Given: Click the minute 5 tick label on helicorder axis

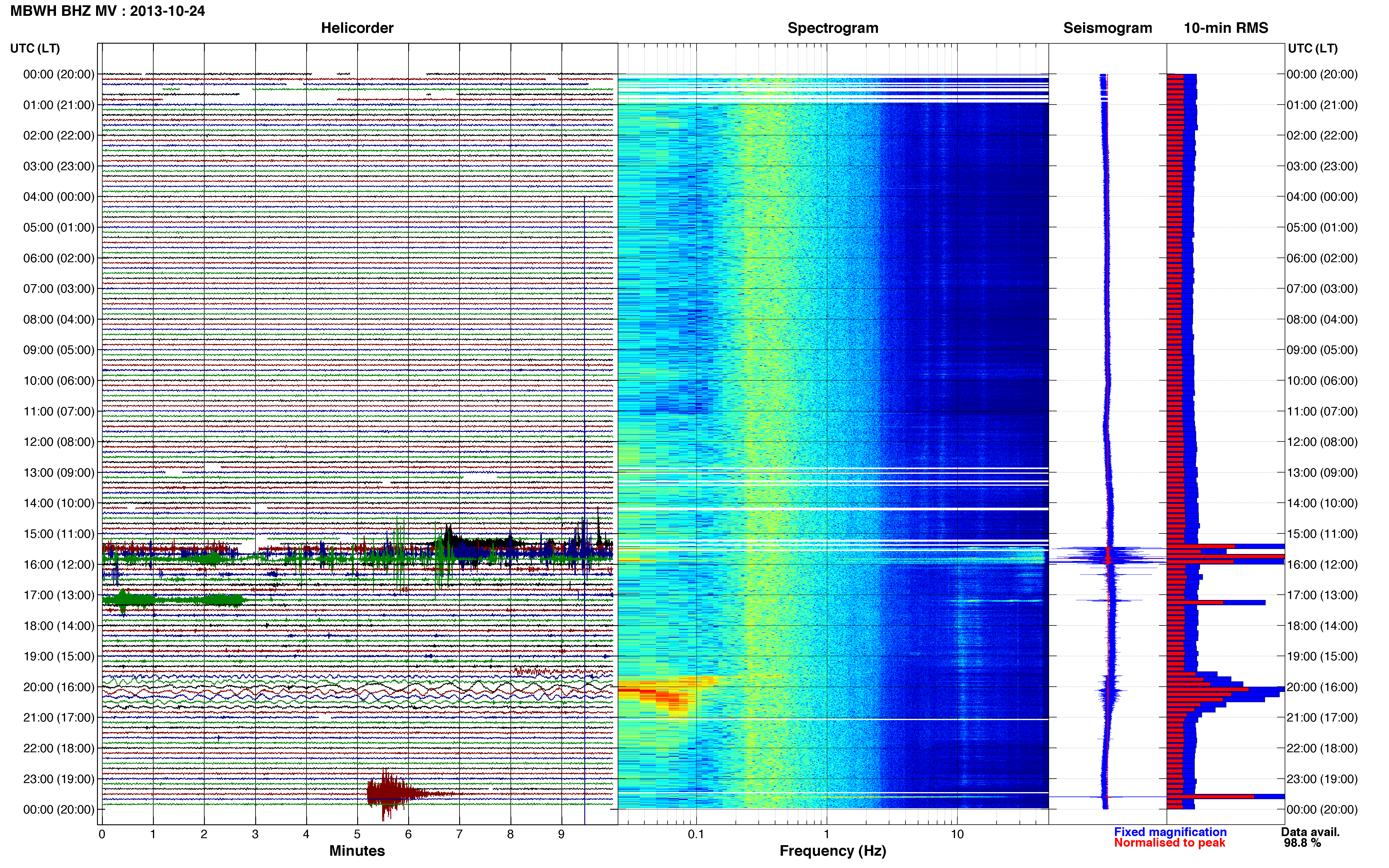Looking at the screenshot, I should click(x=357, y=834).
